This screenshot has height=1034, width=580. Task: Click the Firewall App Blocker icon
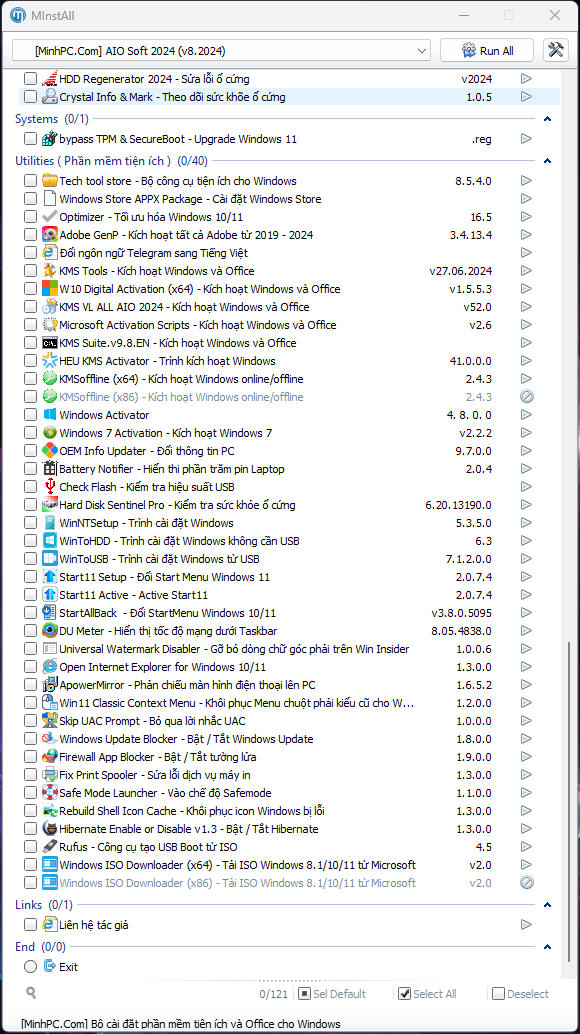(49, 757)
